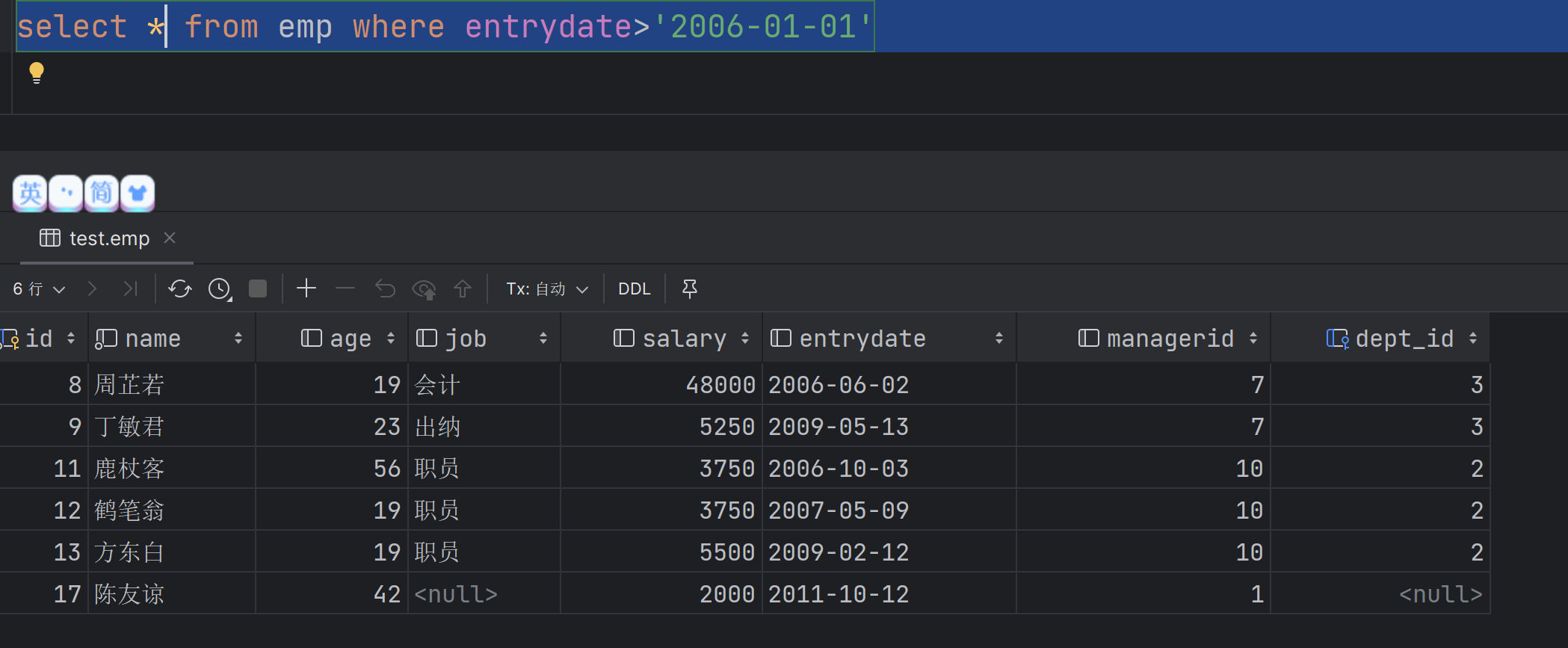Click the revert changes undo icon
The image size is (1568, 648).
point(385,288)
